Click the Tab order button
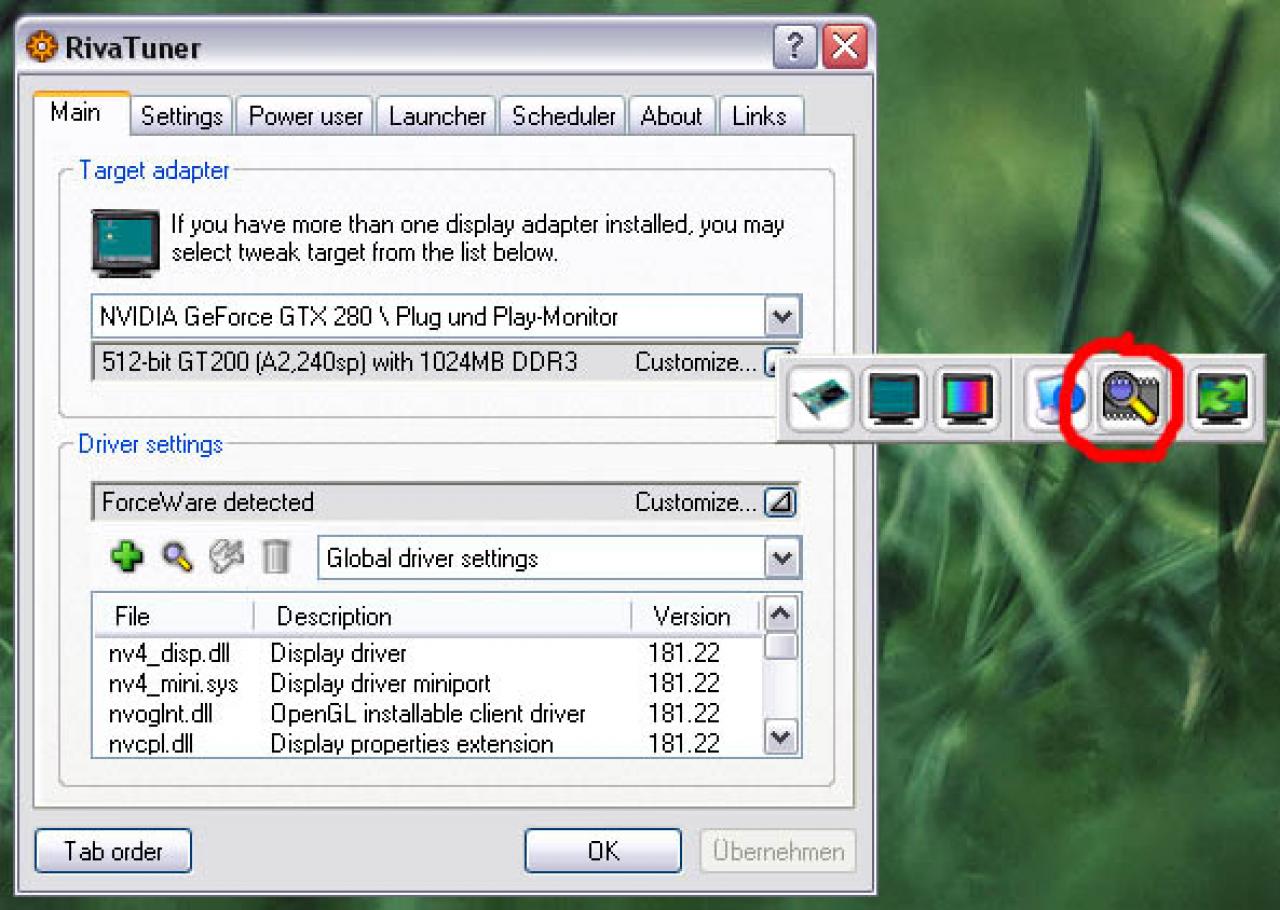Screen dimensions: 1280x910 tap(113, 851)
